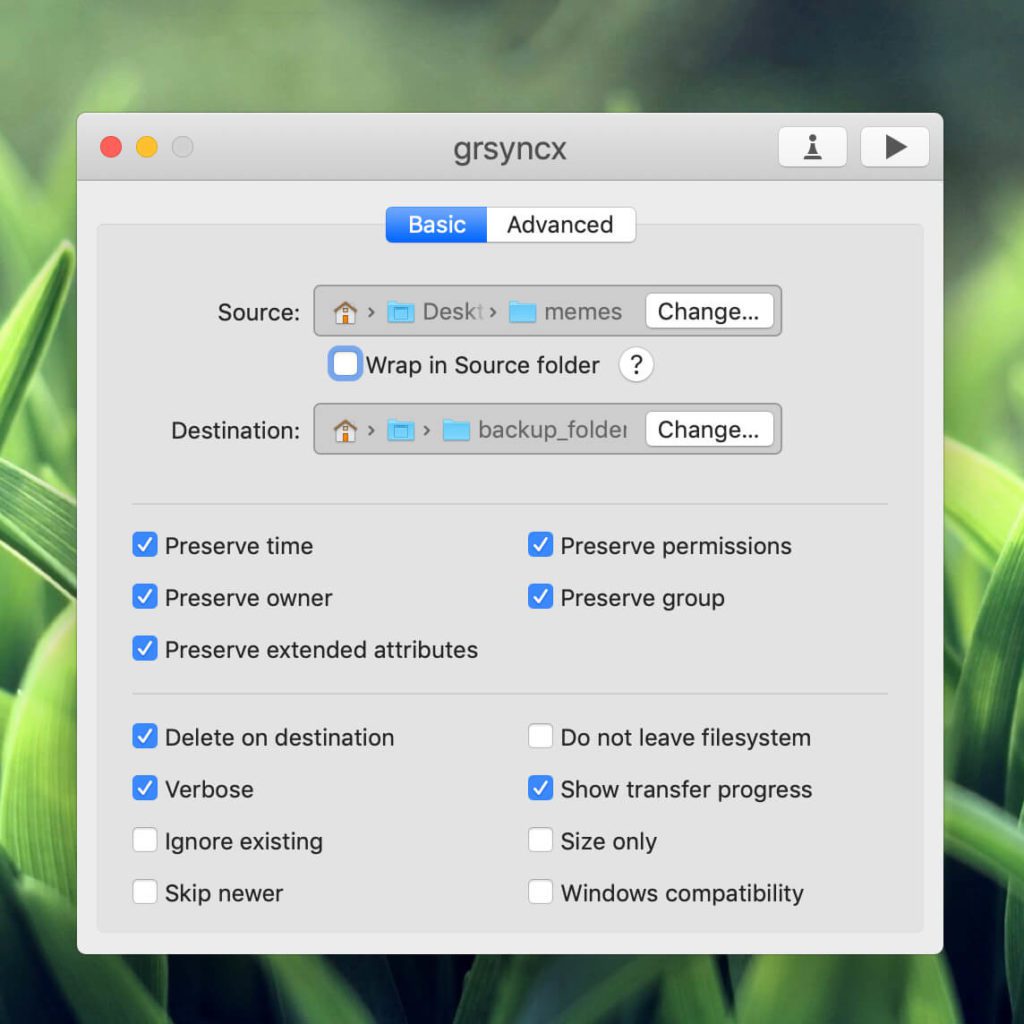The image size is (1024, 1024).
Task: Change the Destination folder
Action: pyautogui.click(x=710, y=429)
